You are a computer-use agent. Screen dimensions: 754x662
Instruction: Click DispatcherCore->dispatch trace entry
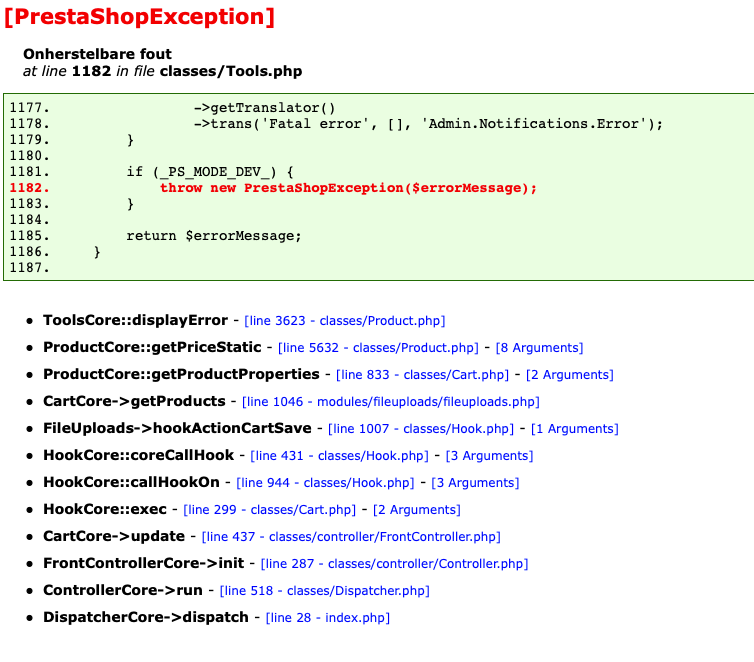click(x=146, y=616)
